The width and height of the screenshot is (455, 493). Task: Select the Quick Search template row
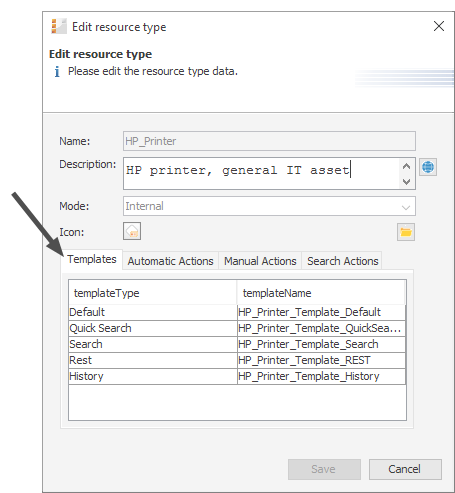pyautogui.click(x=237, y=328)
